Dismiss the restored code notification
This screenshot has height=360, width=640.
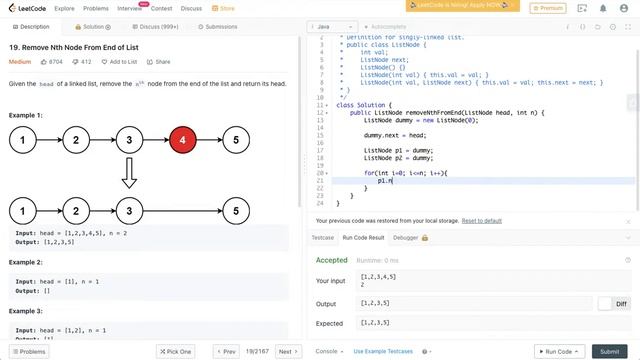(628, 221)
